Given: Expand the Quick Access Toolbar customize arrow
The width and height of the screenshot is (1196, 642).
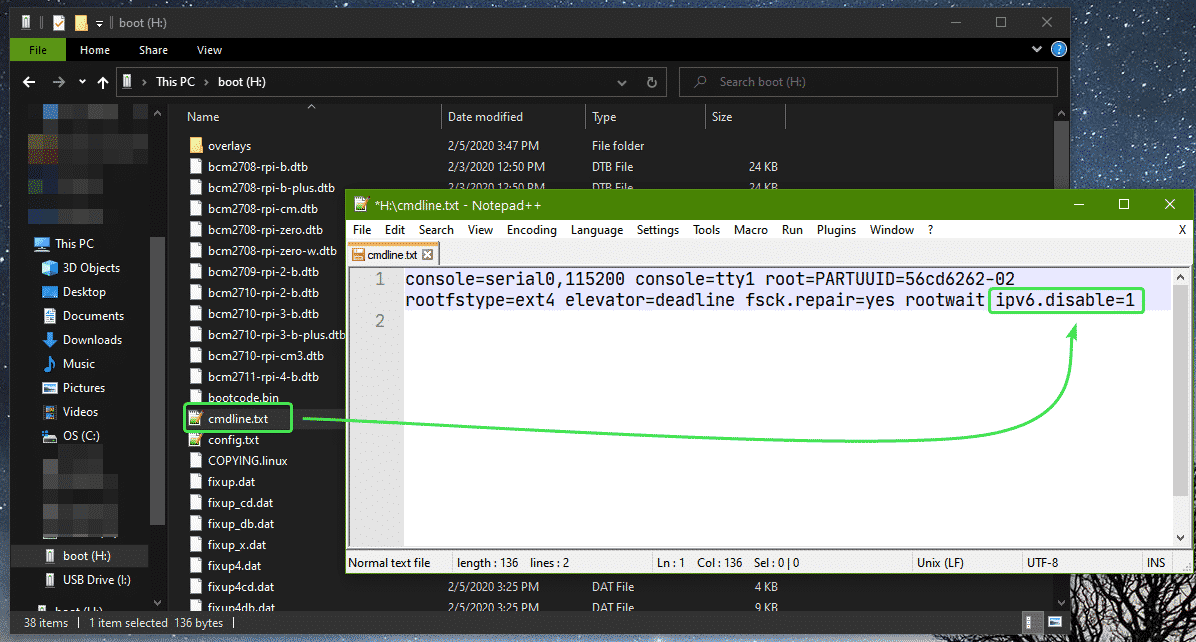Looking at the screenshot, I should (100, 23).
